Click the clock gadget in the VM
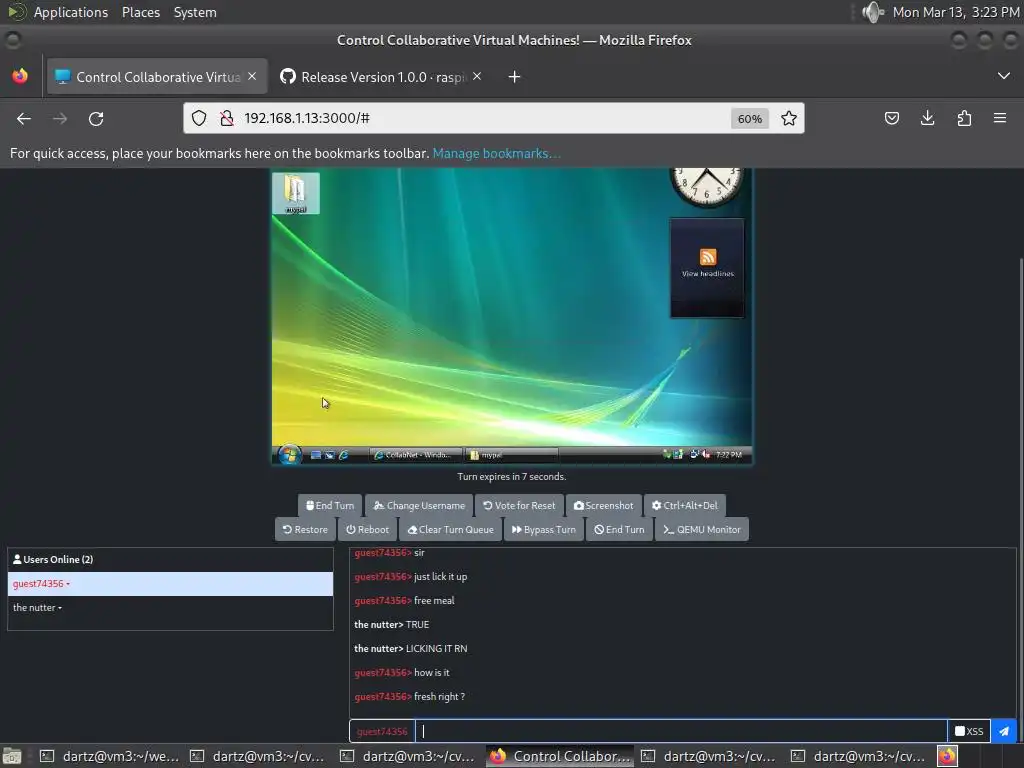This screenshot has width=1024, height=768. pyautogui.click(x=707, y=186)
